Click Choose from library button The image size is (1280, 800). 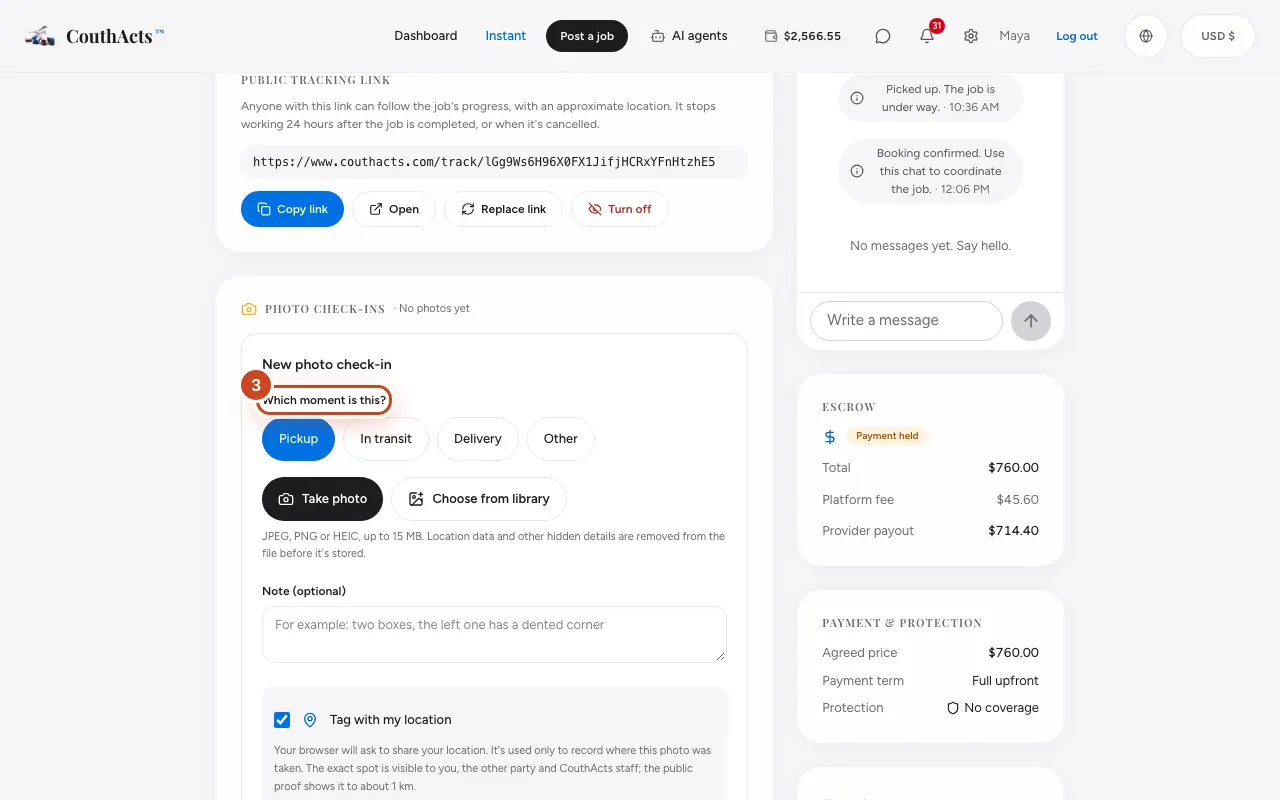479,499
